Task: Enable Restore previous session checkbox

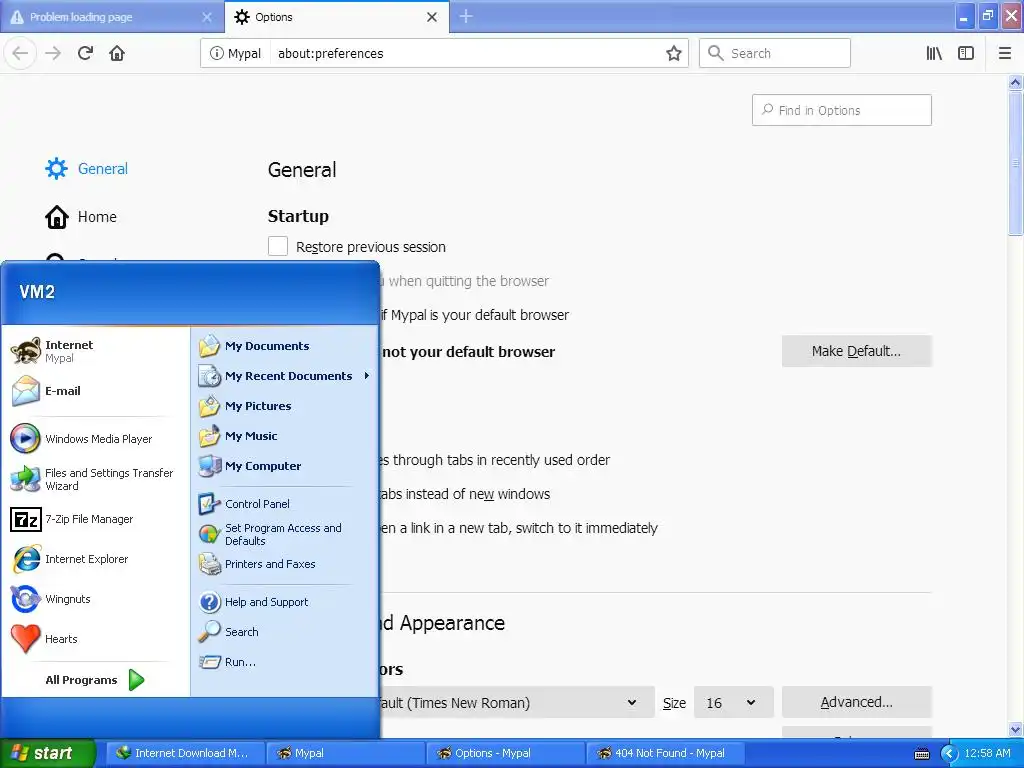Action: [278, 246]
